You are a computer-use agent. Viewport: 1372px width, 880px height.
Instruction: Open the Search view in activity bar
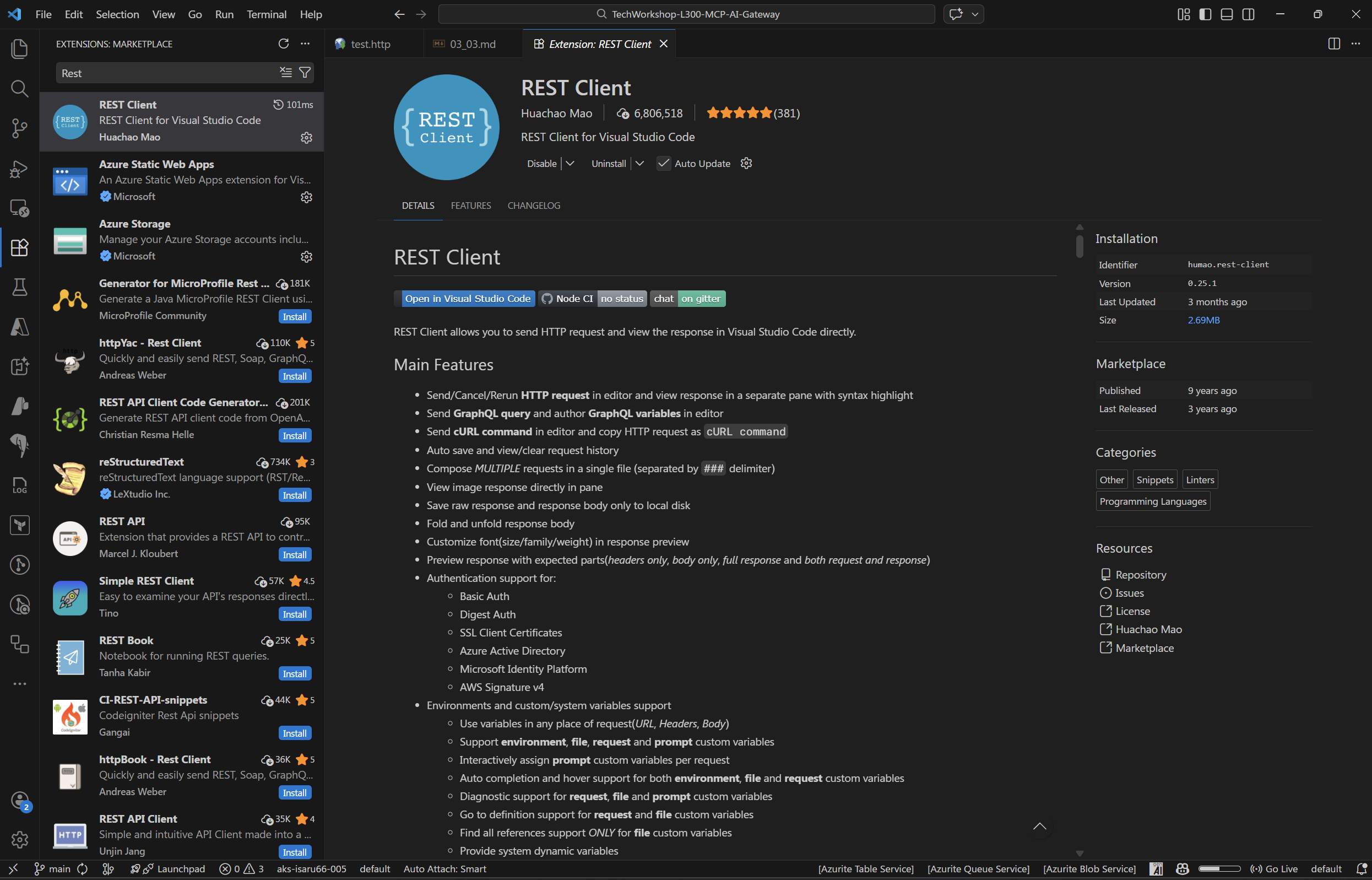tap(19, 89)
